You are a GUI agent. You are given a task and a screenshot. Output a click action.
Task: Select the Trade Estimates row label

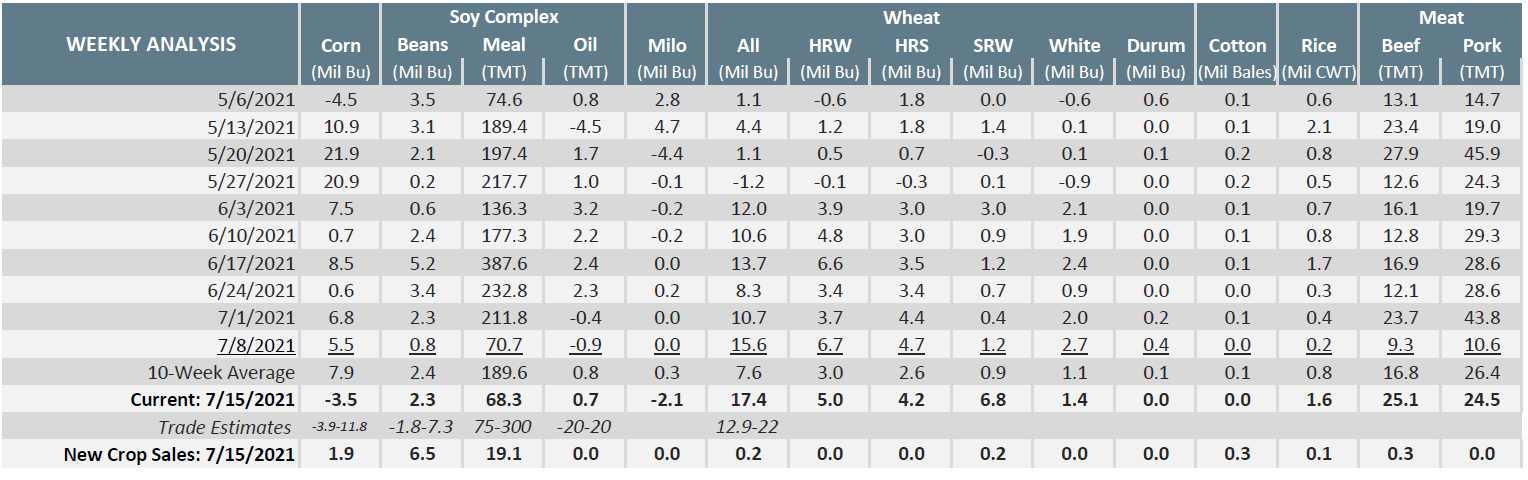(x=225, y=427)
